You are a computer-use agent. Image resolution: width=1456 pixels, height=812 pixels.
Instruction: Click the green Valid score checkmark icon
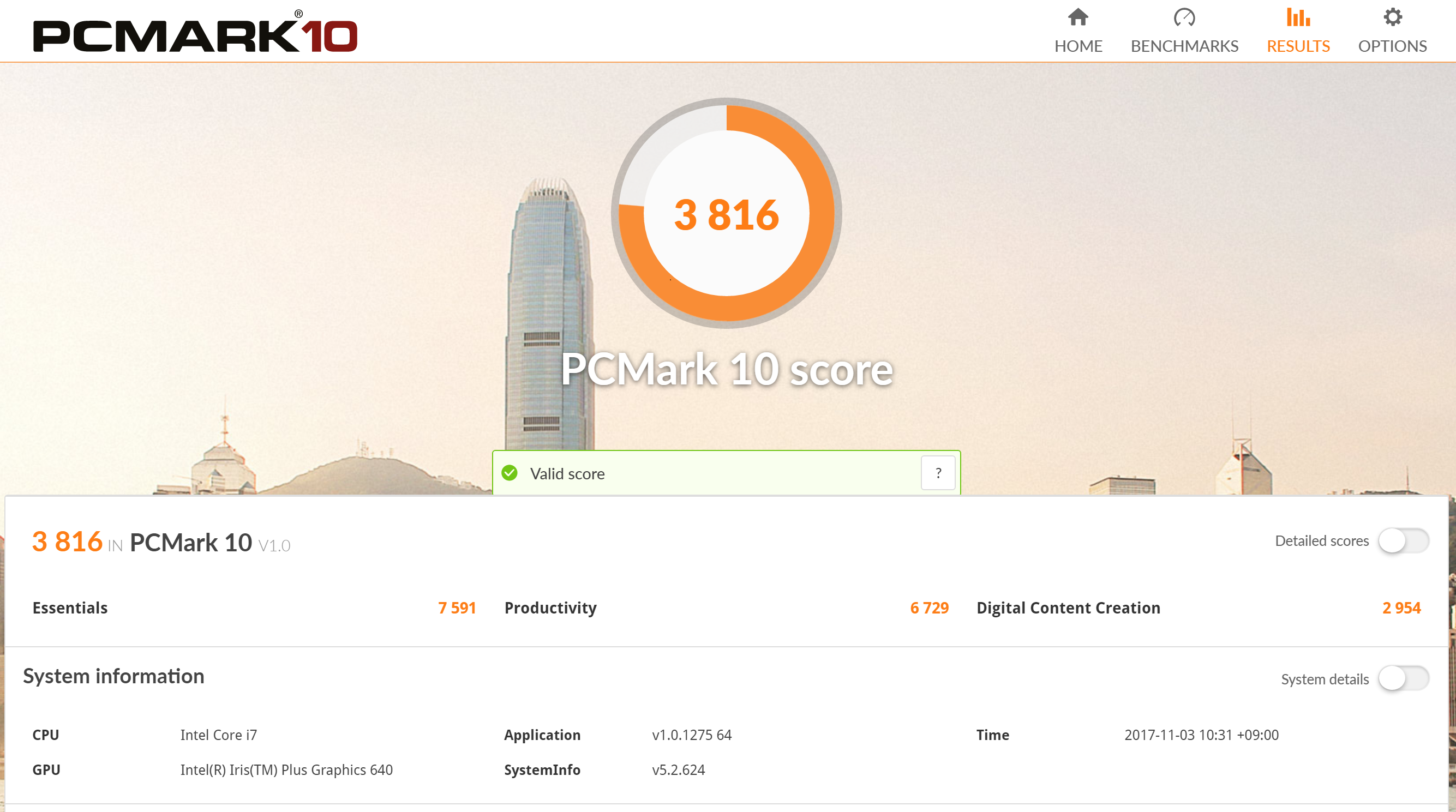coord(510,473)
